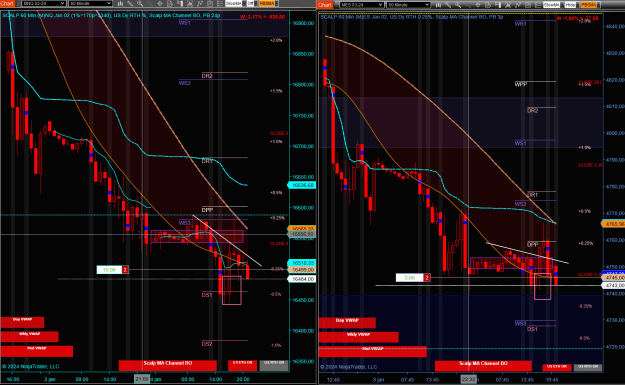
Task: Show data box icon in MNQ chart toolbar
Action: [180, 4]
